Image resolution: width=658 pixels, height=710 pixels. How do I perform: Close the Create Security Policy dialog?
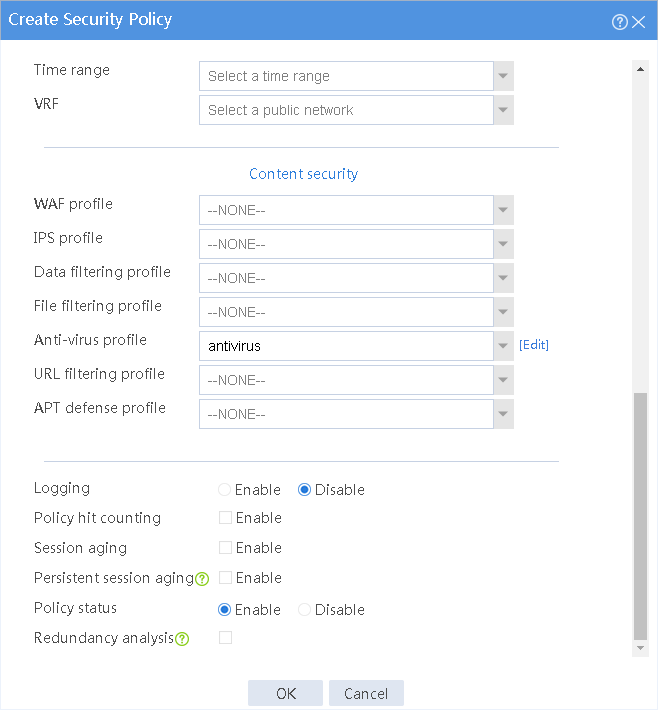click(x=639, y=22)
